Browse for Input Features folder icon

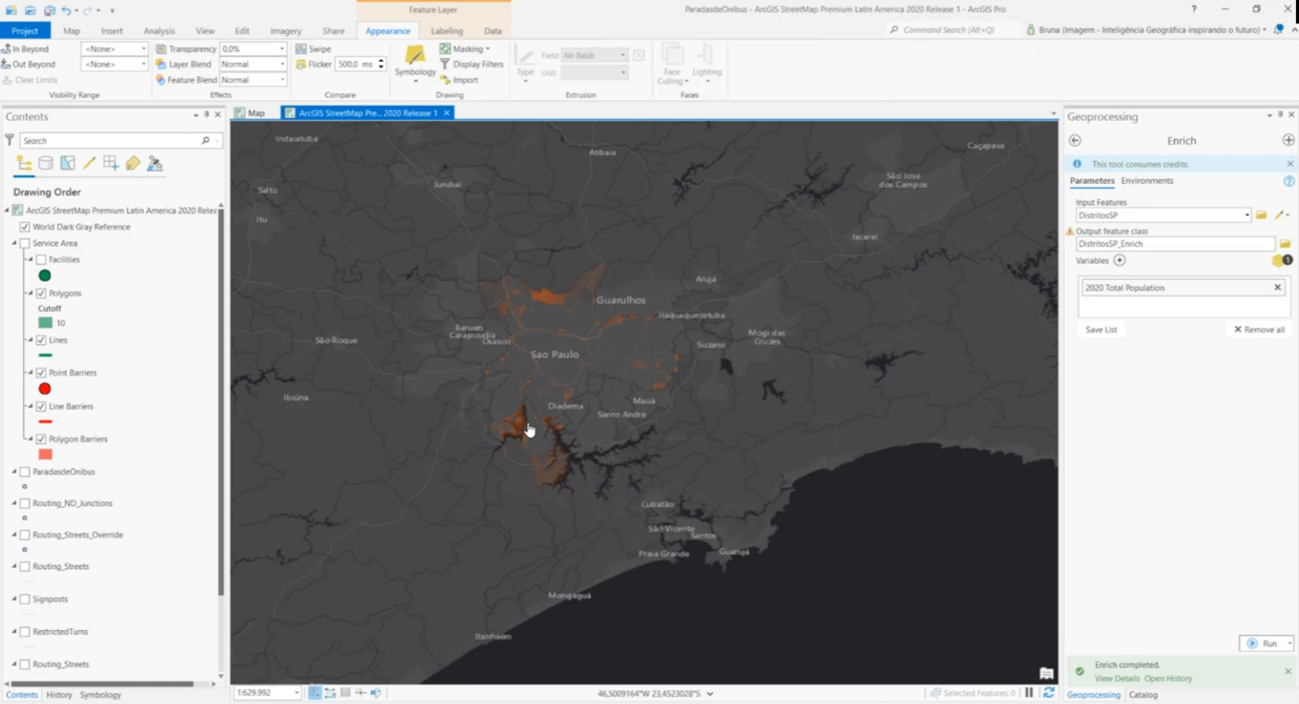[x=1262, y=215]
